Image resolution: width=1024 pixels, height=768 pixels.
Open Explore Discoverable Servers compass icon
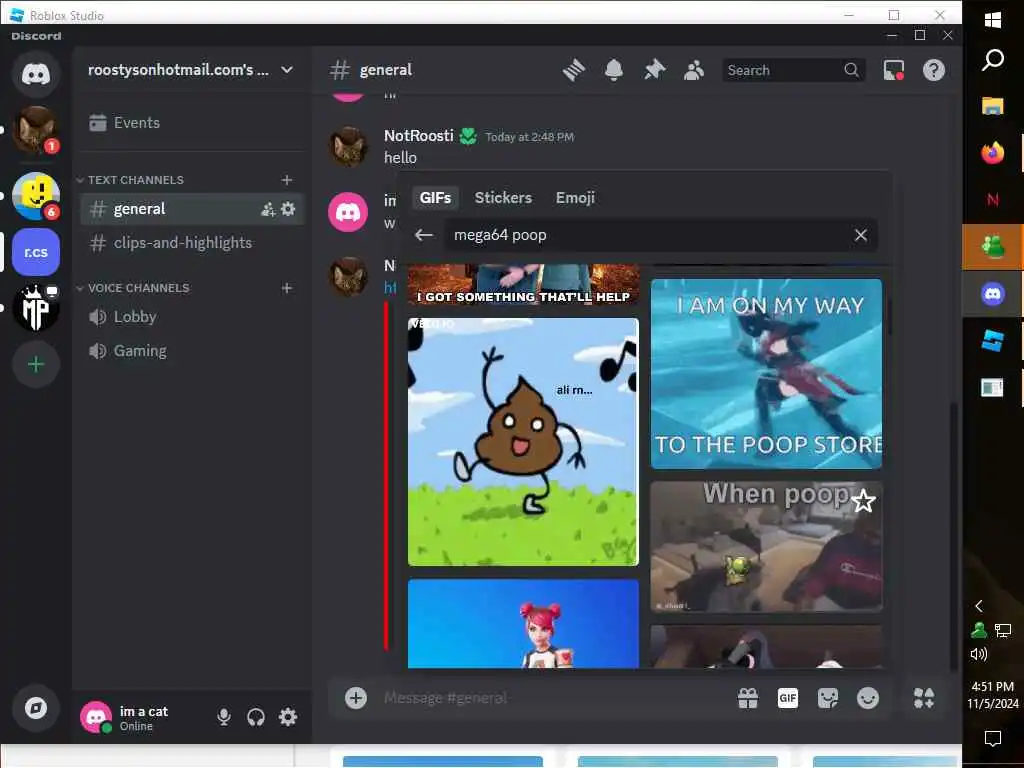36,708
